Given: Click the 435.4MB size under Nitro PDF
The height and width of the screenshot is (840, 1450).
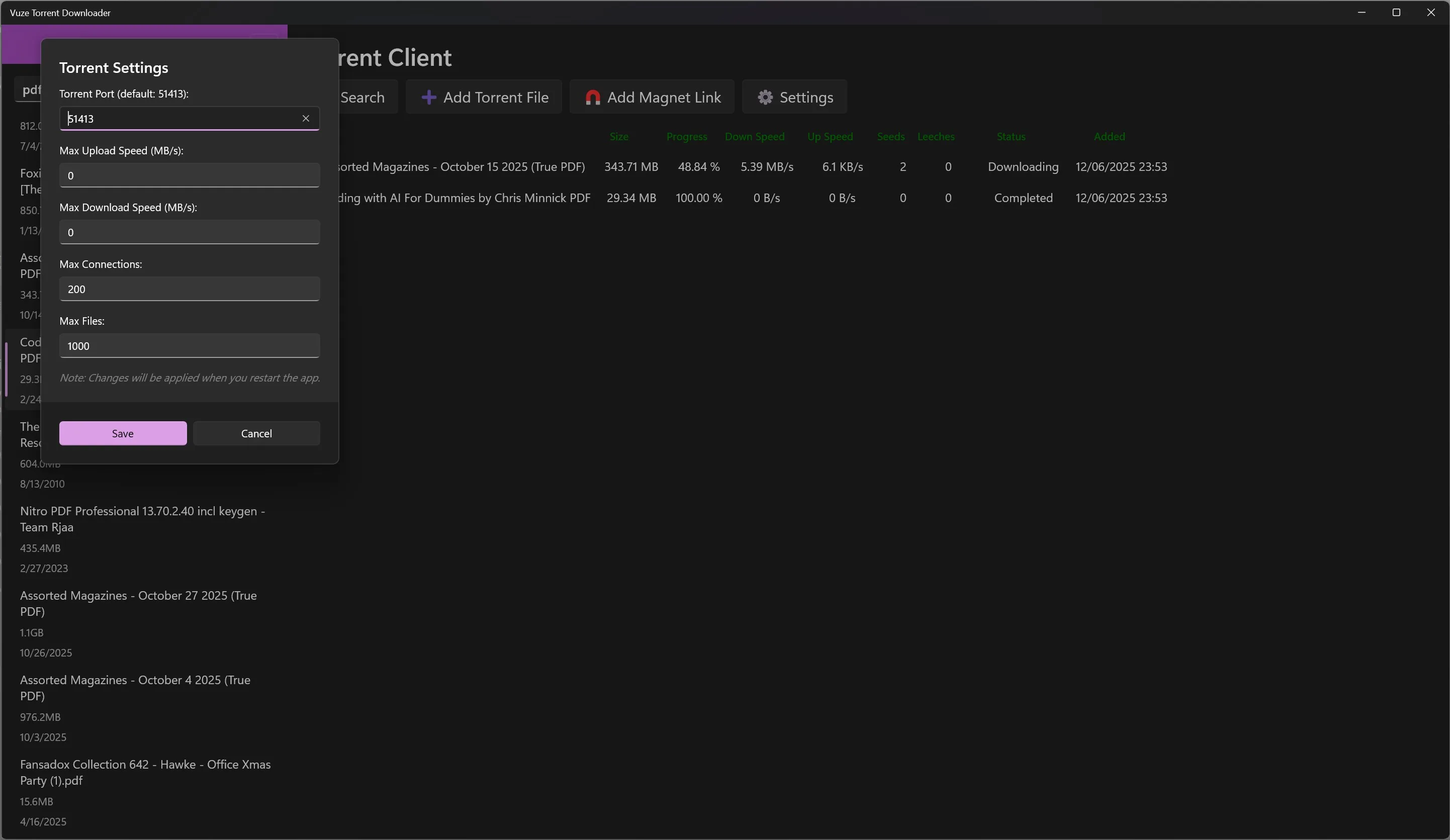Looking at the screenshot, I should 40,548.
